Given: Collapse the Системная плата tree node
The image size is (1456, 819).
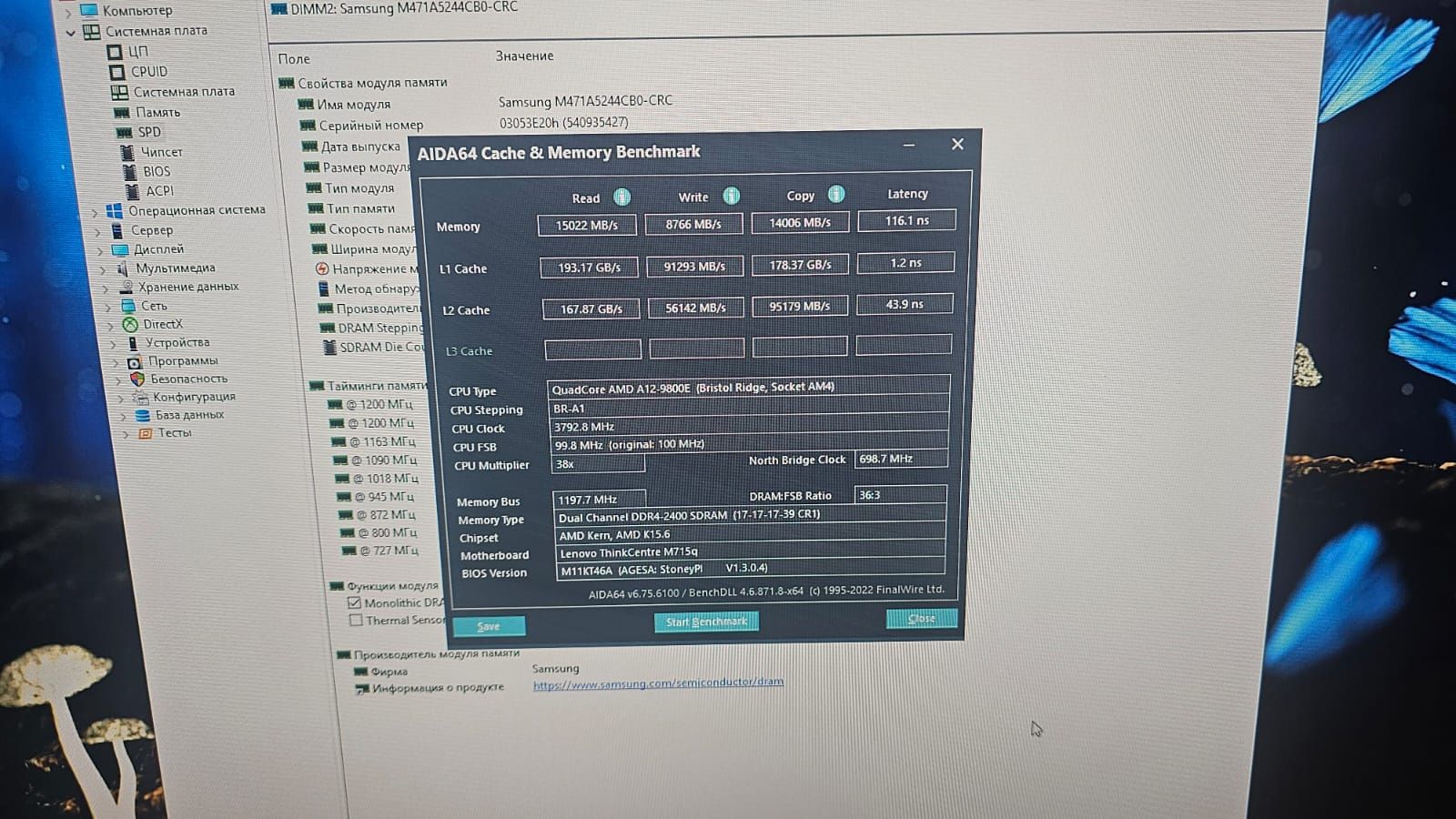Looking at the screenshot, I should (x=71, y=33).
